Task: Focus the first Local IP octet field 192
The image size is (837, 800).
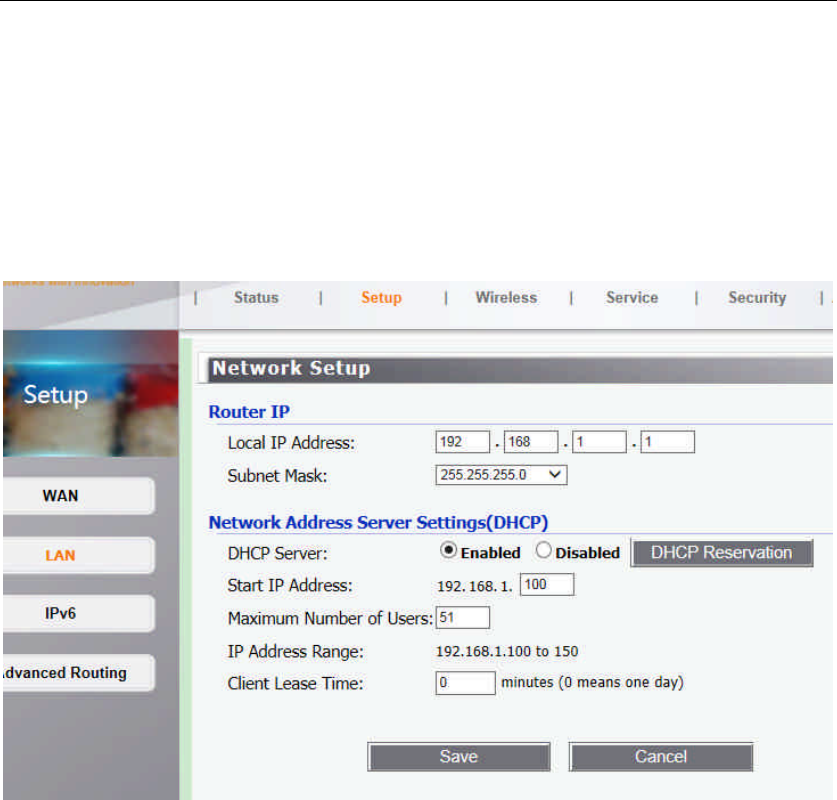Action: [462, 442]
